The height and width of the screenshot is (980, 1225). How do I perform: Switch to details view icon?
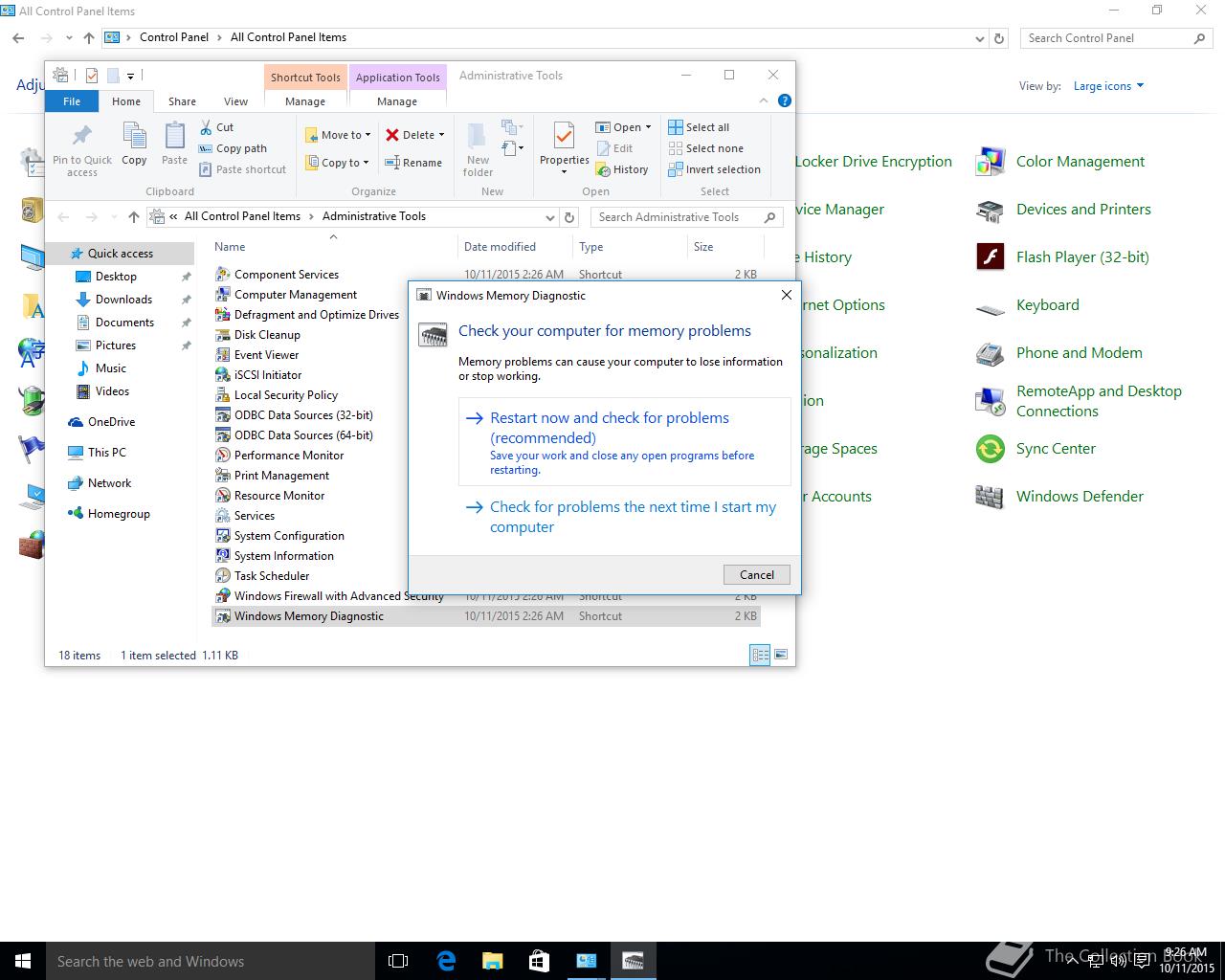coord(760,655)
